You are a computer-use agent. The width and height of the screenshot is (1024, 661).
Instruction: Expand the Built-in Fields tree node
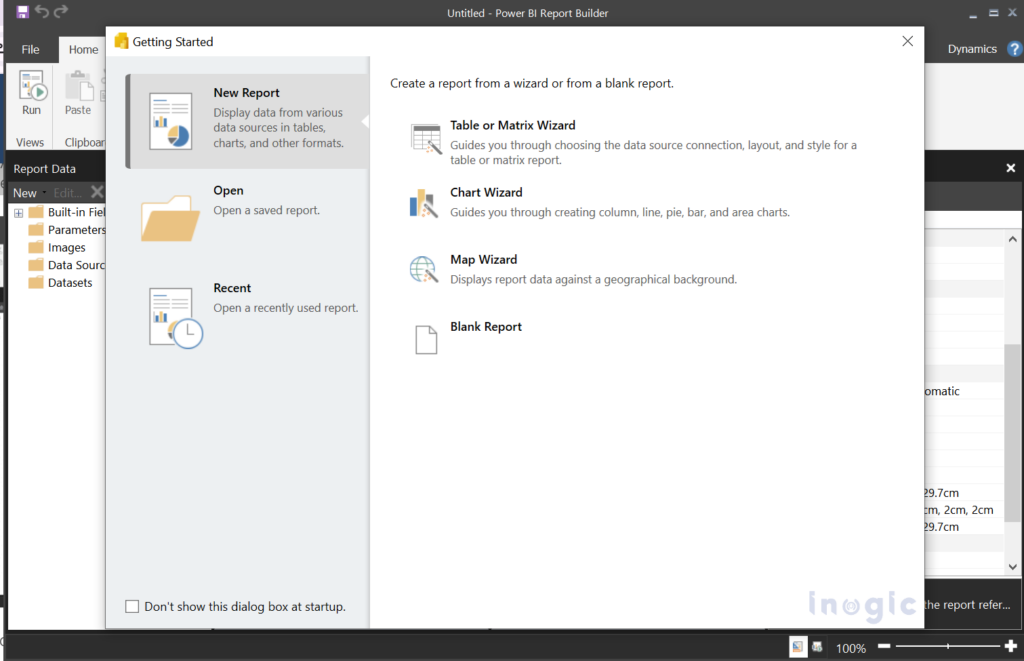point(20,211)
